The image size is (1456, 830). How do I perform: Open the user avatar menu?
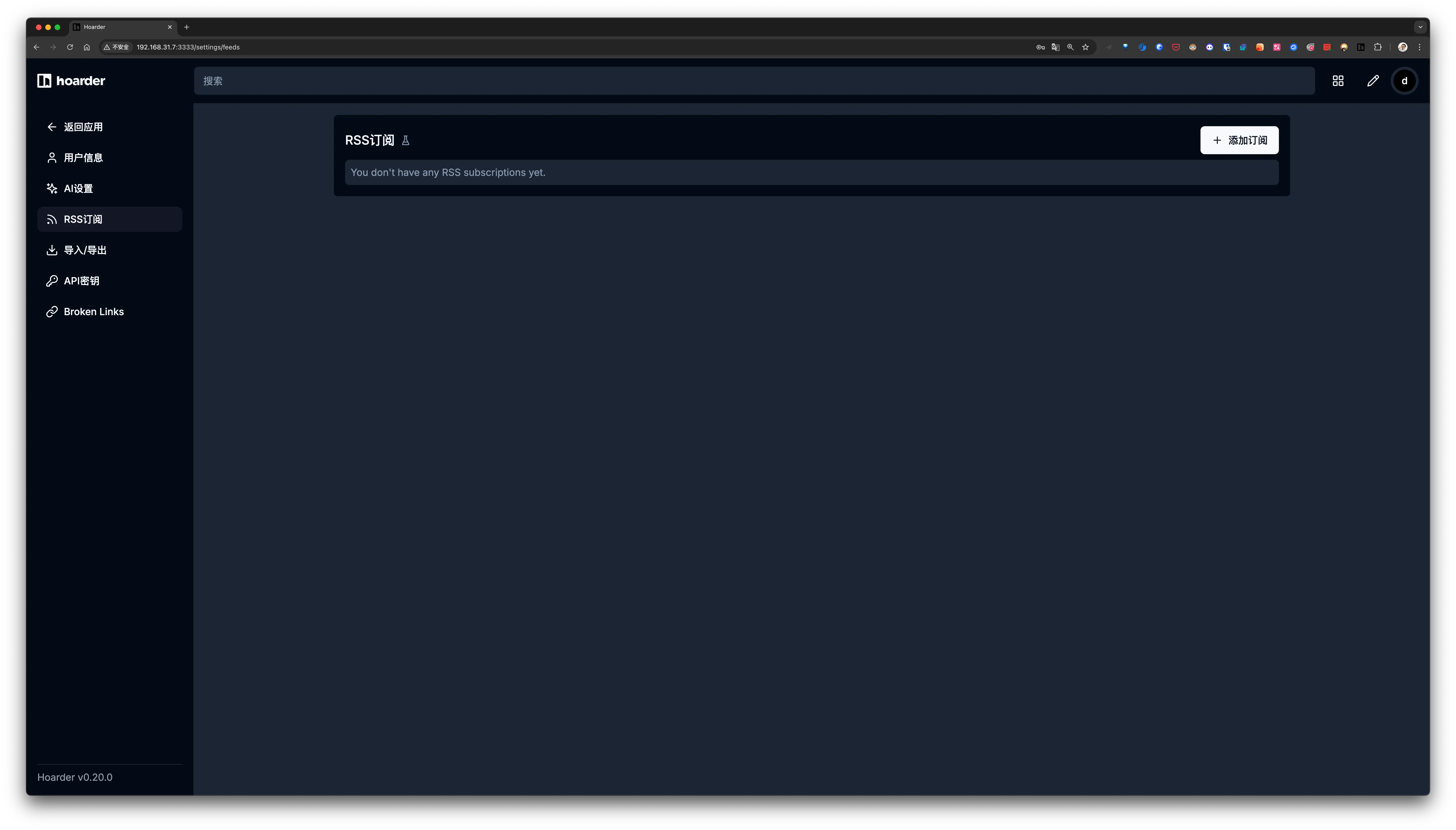(x=1404, y=81)
